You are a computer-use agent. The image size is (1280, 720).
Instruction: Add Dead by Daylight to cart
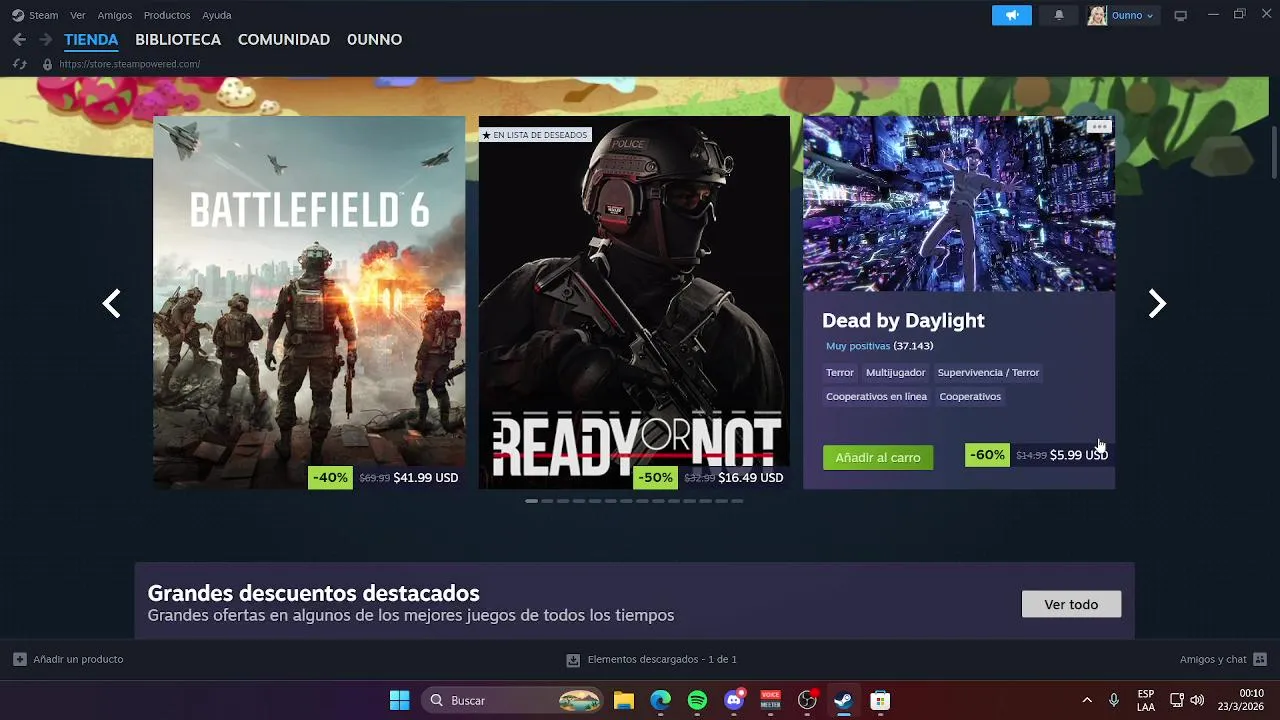coord(878,457)
